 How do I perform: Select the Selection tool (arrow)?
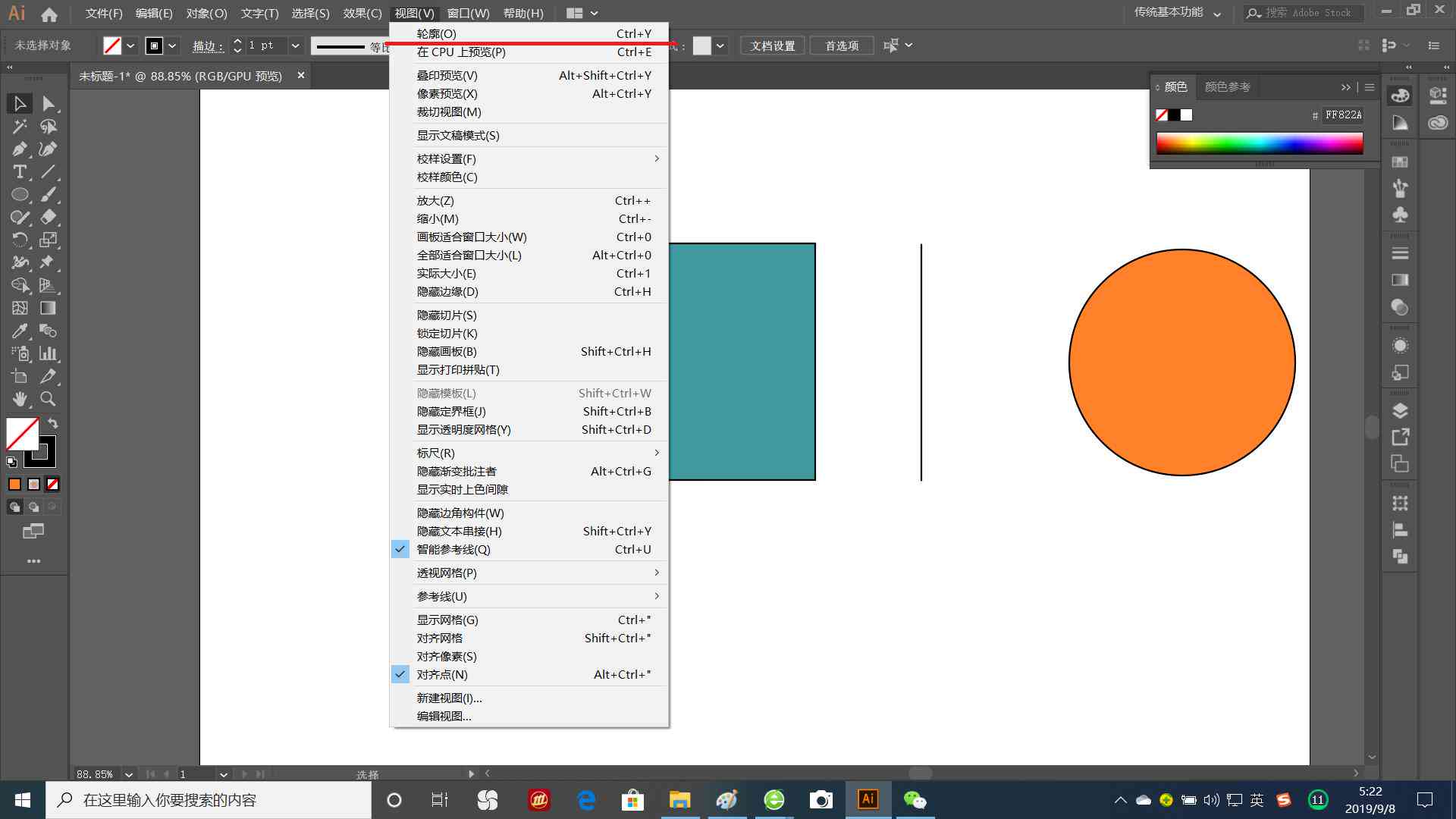coord(18,103)
